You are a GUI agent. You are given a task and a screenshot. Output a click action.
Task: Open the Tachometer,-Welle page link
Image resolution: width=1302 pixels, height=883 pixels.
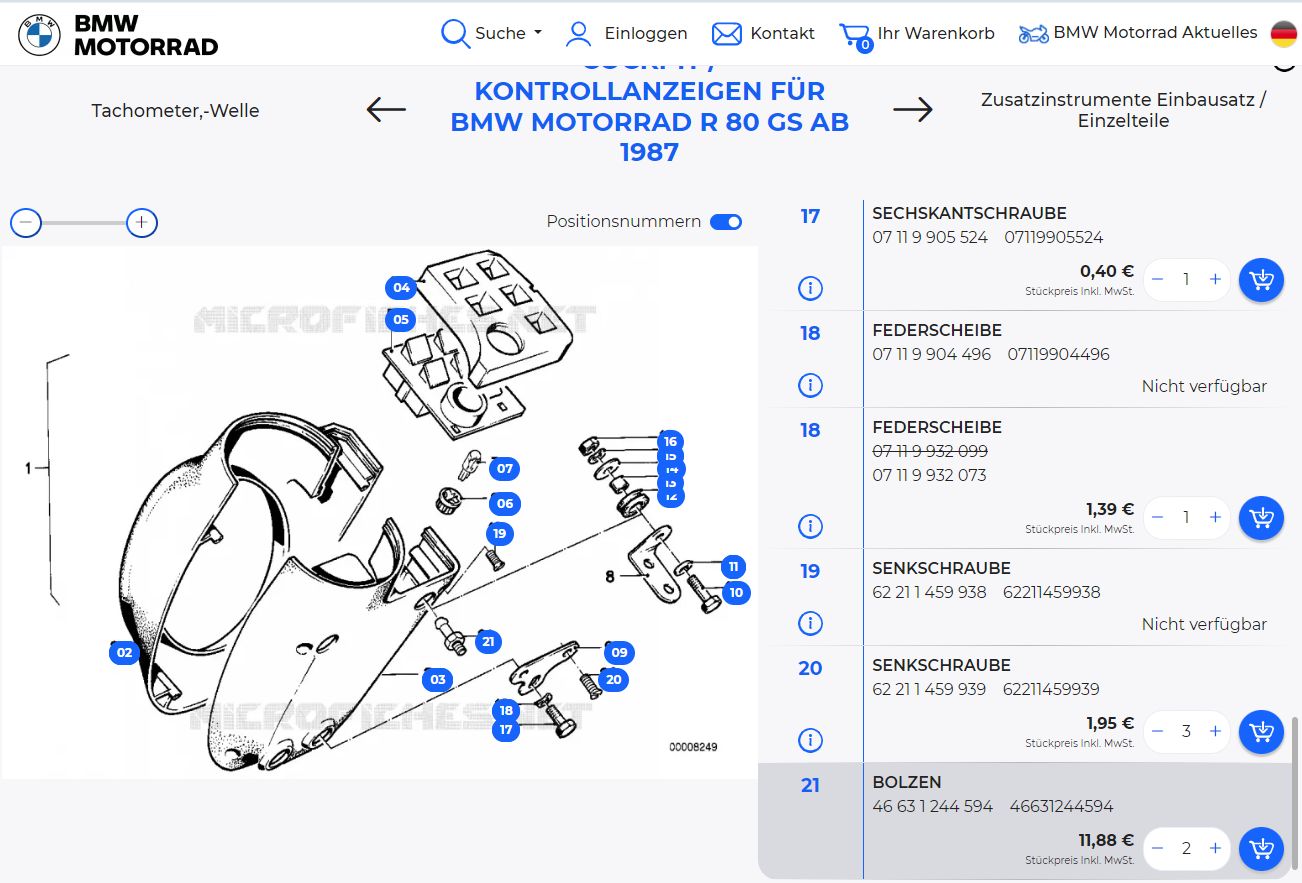(x=175, y=110)
